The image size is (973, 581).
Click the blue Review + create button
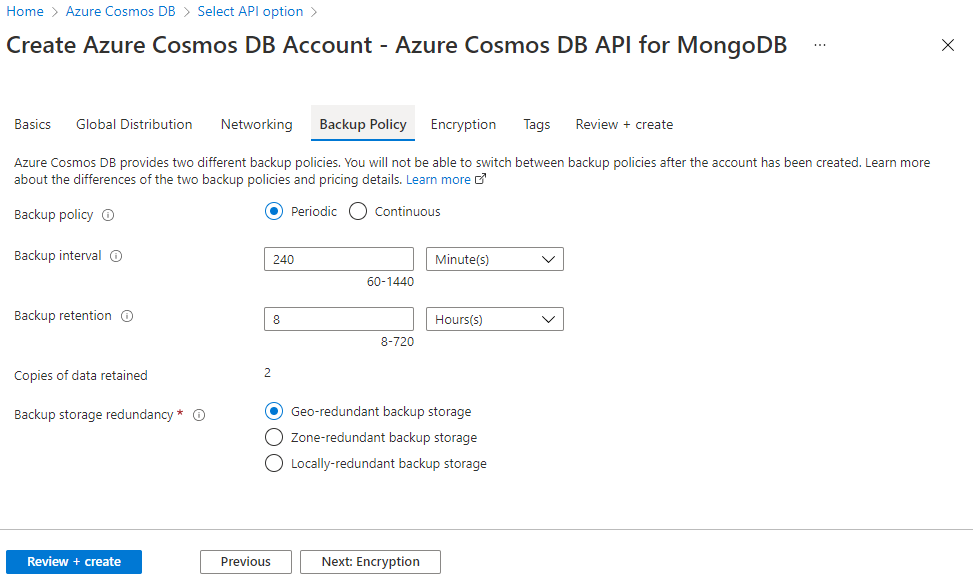click(x=74, y=562)
